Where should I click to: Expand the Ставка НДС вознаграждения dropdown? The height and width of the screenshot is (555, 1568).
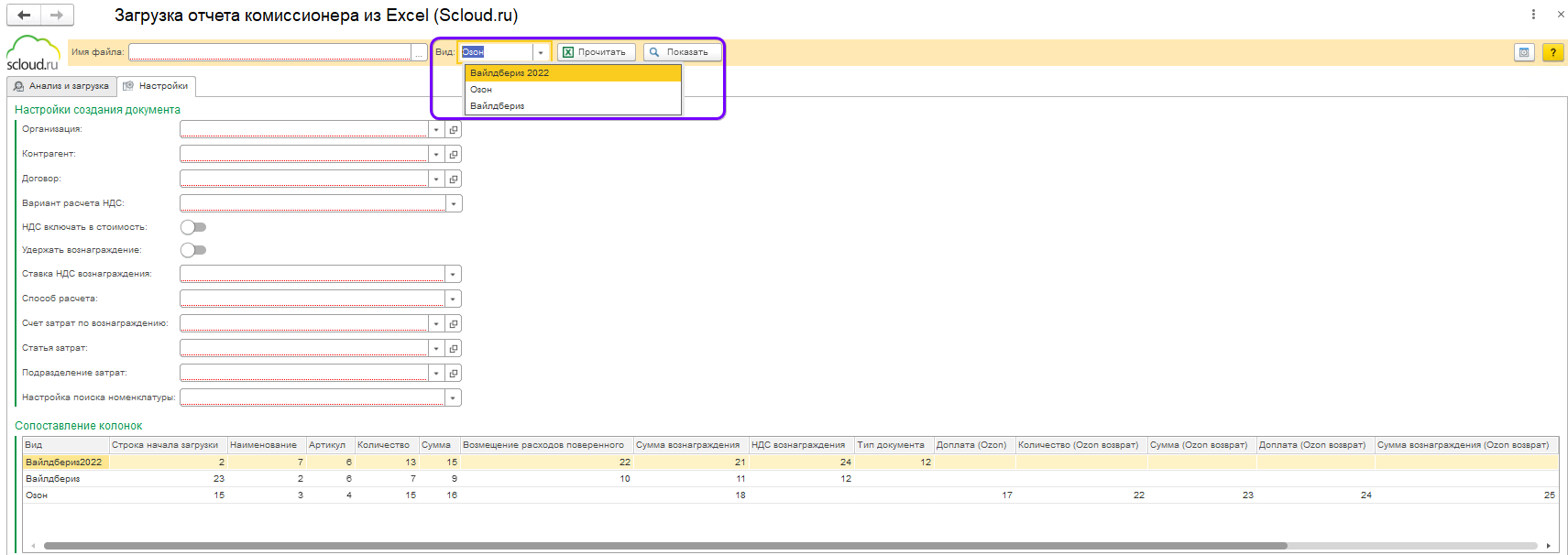point(454,274)
